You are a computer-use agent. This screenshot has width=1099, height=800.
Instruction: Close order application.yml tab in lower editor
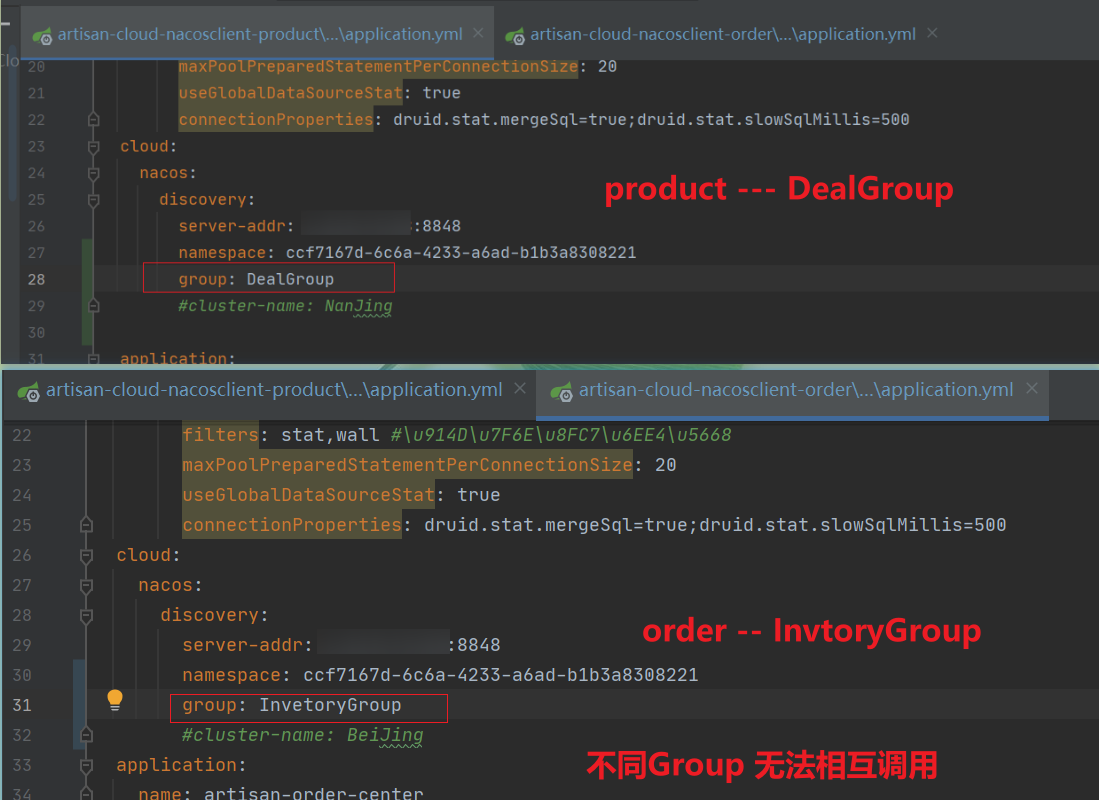click(x=1032, y=388)
